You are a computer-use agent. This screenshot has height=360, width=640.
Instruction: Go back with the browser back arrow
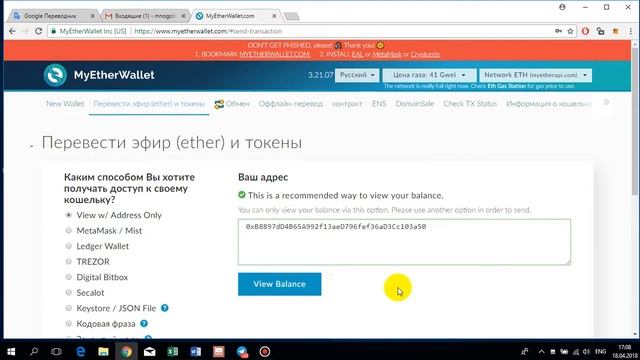click(12, 31)
